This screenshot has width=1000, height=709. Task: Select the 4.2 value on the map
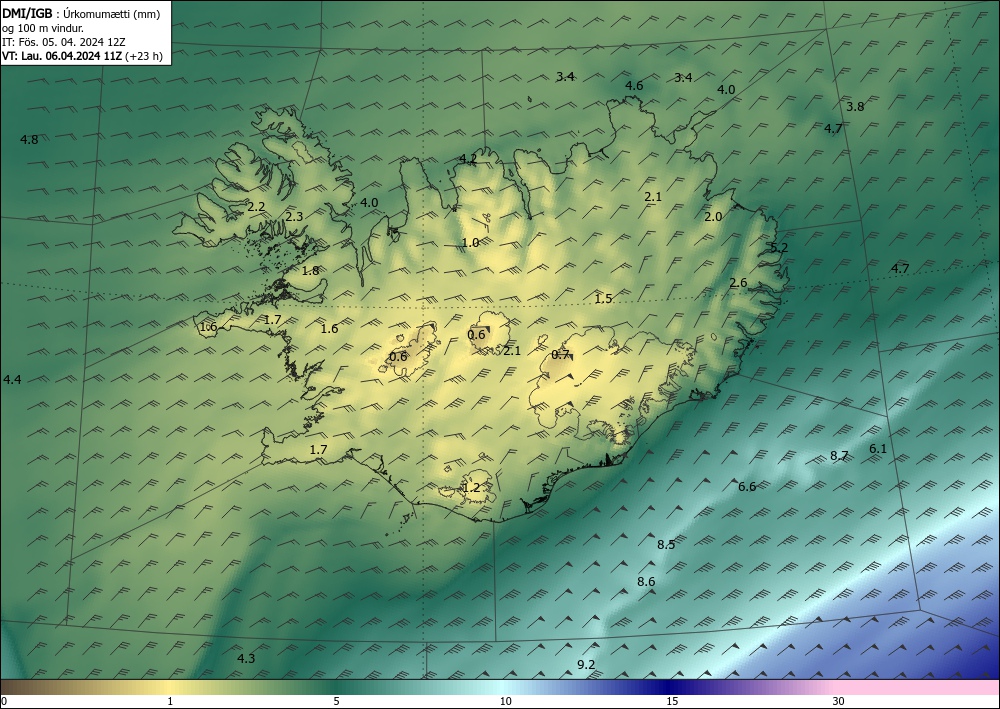[468, 159]
